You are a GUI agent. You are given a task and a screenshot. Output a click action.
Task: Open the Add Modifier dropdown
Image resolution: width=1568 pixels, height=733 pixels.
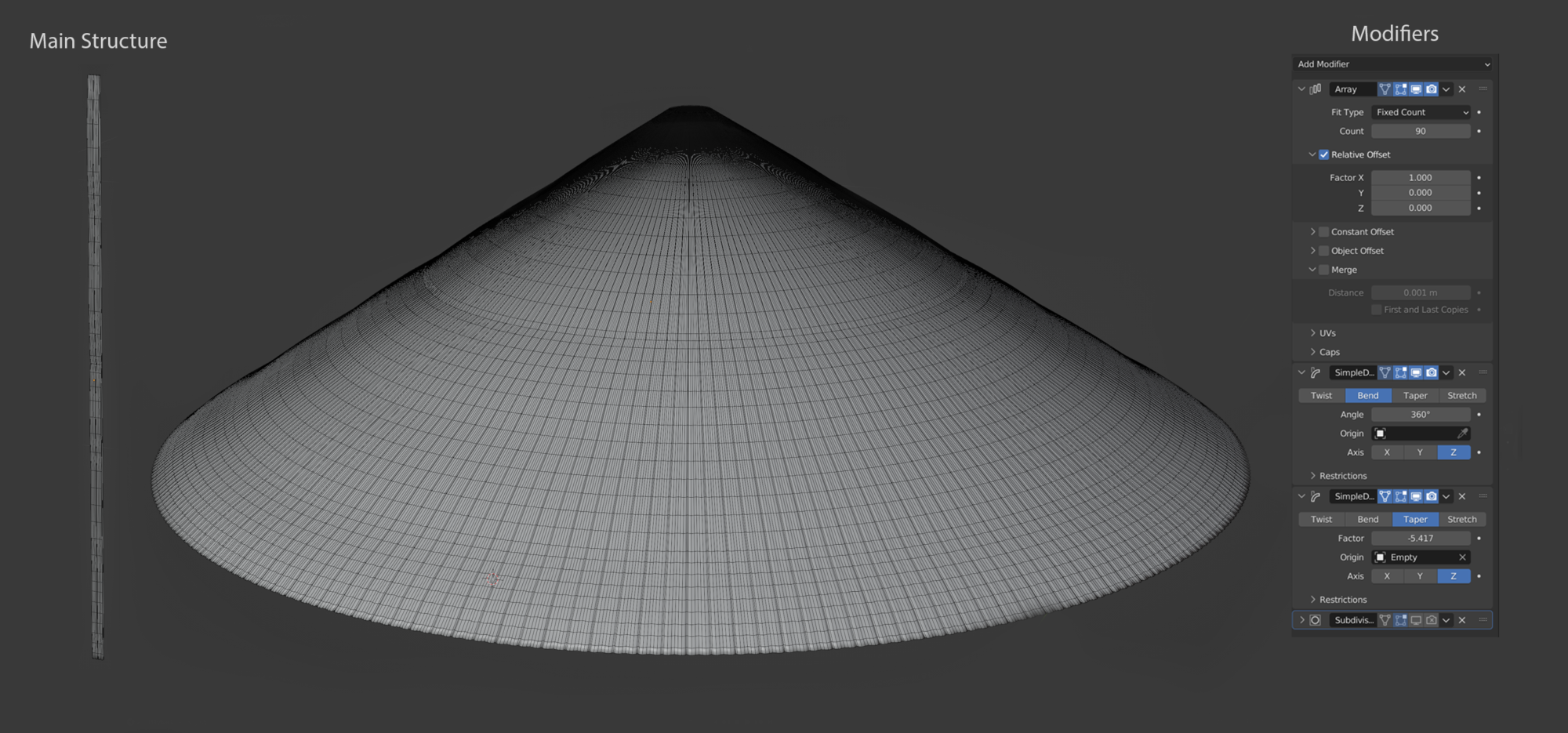pos(1394,64)
